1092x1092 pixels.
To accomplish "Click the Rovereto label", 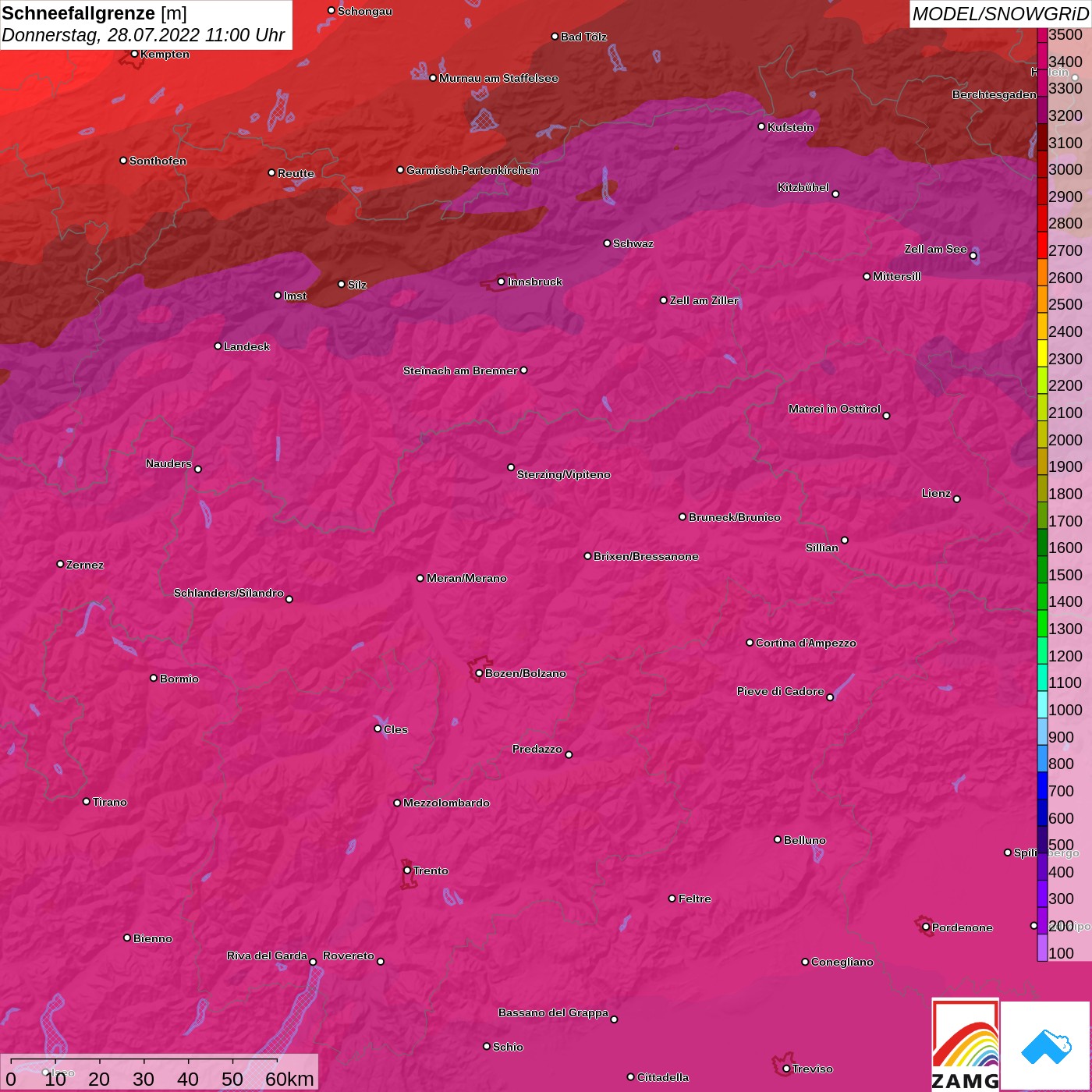I will [349, 955].
